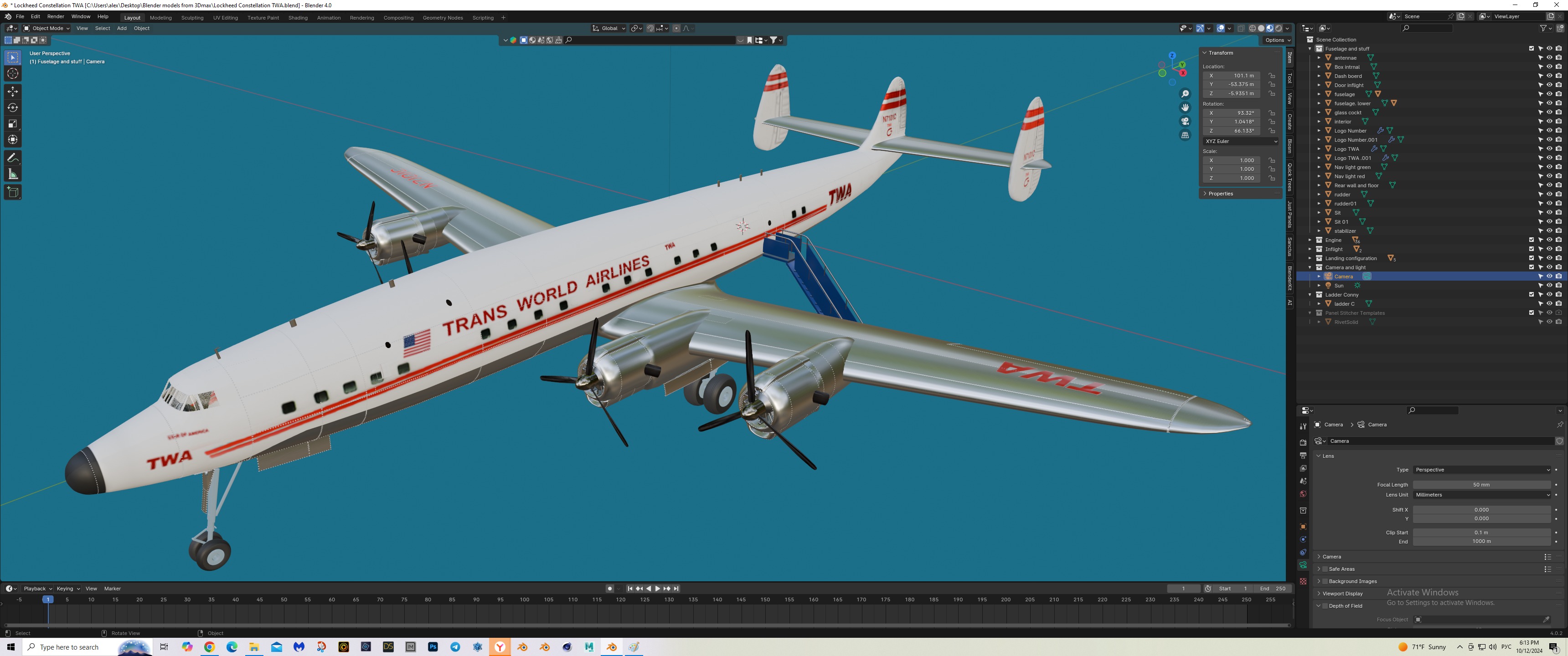Screen dimensions: 1568x656
Task: Open the Output properties tab
Action: pyautogui.click(x=1303, y=455)
